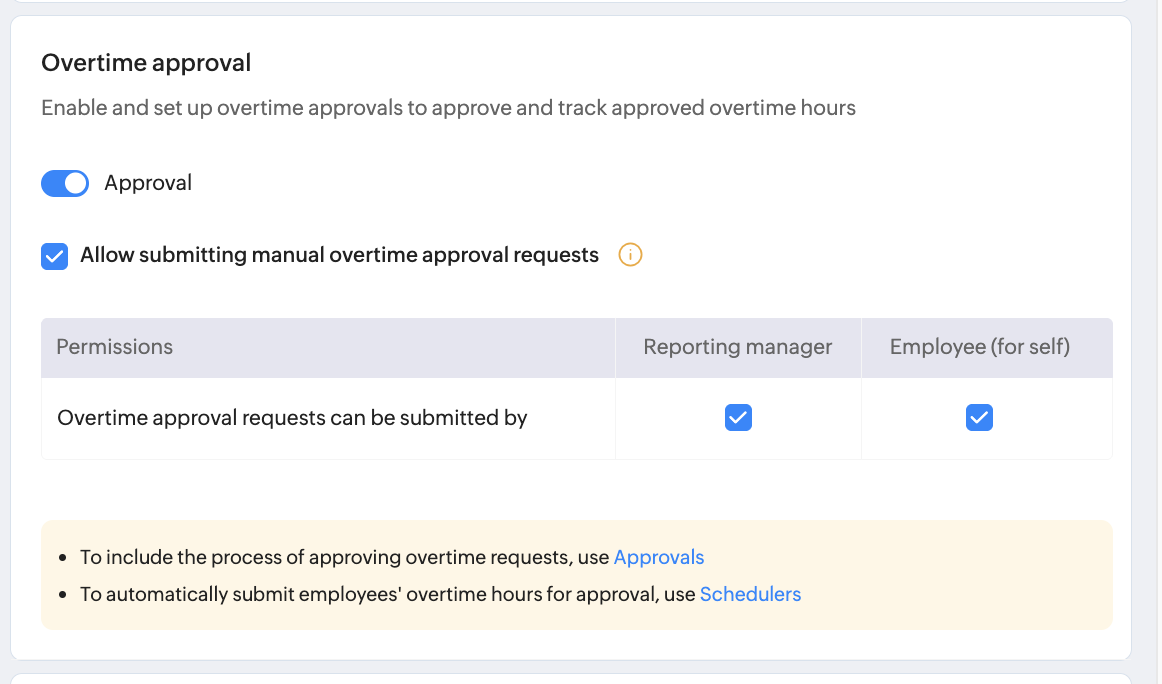The width and height of the screenshot is (1162, 684).
Task: Click the Permissions column header
Action: 114,347
